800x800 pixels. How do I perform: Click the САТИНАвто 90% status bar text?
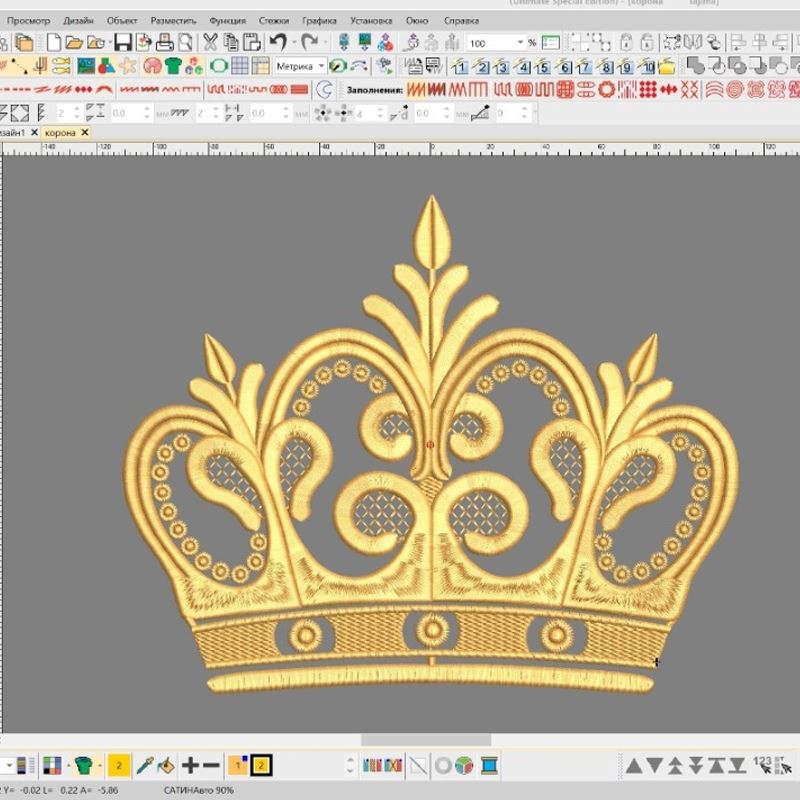[x=198, y=790]
